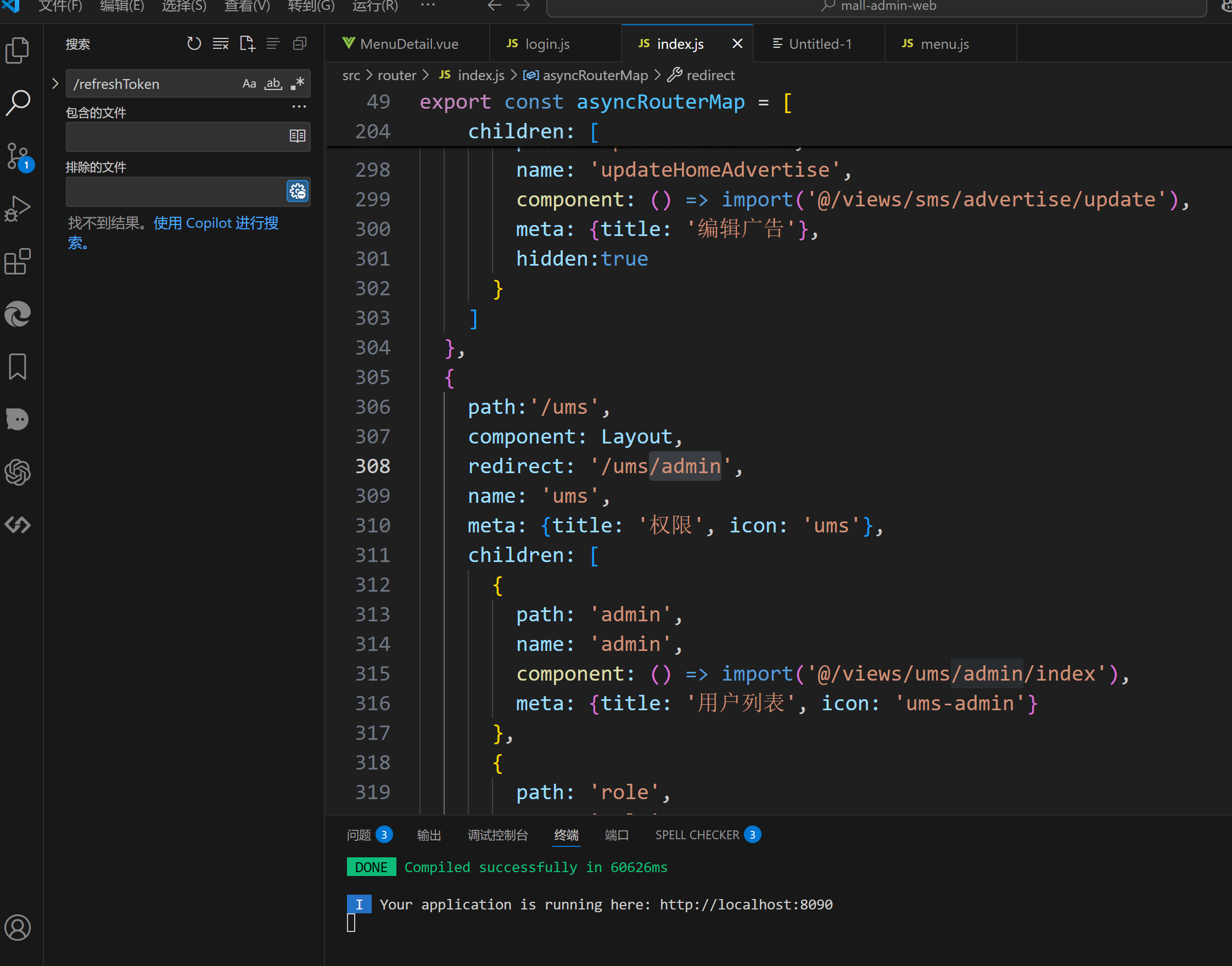
Task: Open the 运行(R) menu
Action: tap(375, 6)
